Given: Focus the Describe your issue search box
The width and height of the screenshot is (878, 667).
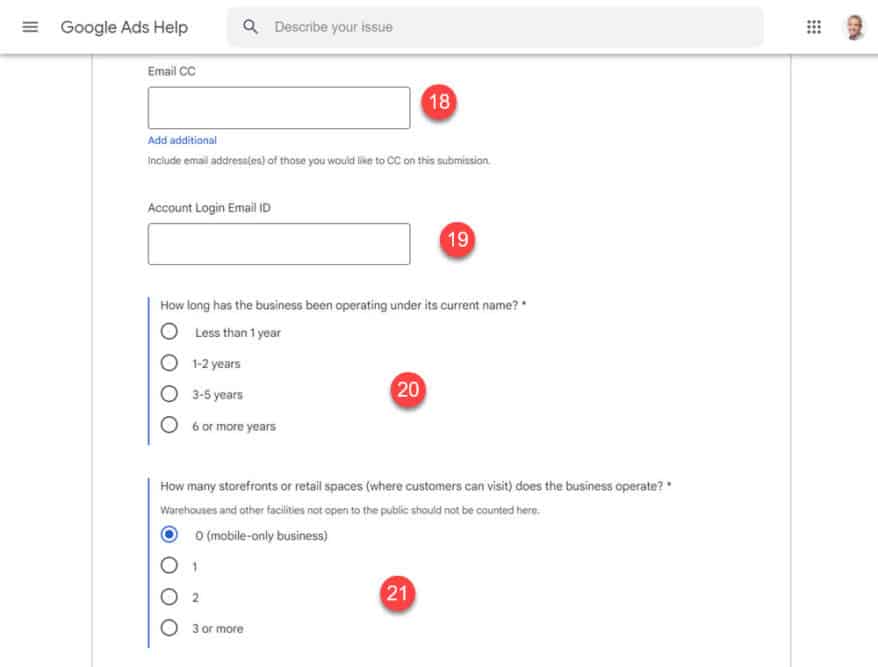Looking at the screenshot, I should pos(495,27).
